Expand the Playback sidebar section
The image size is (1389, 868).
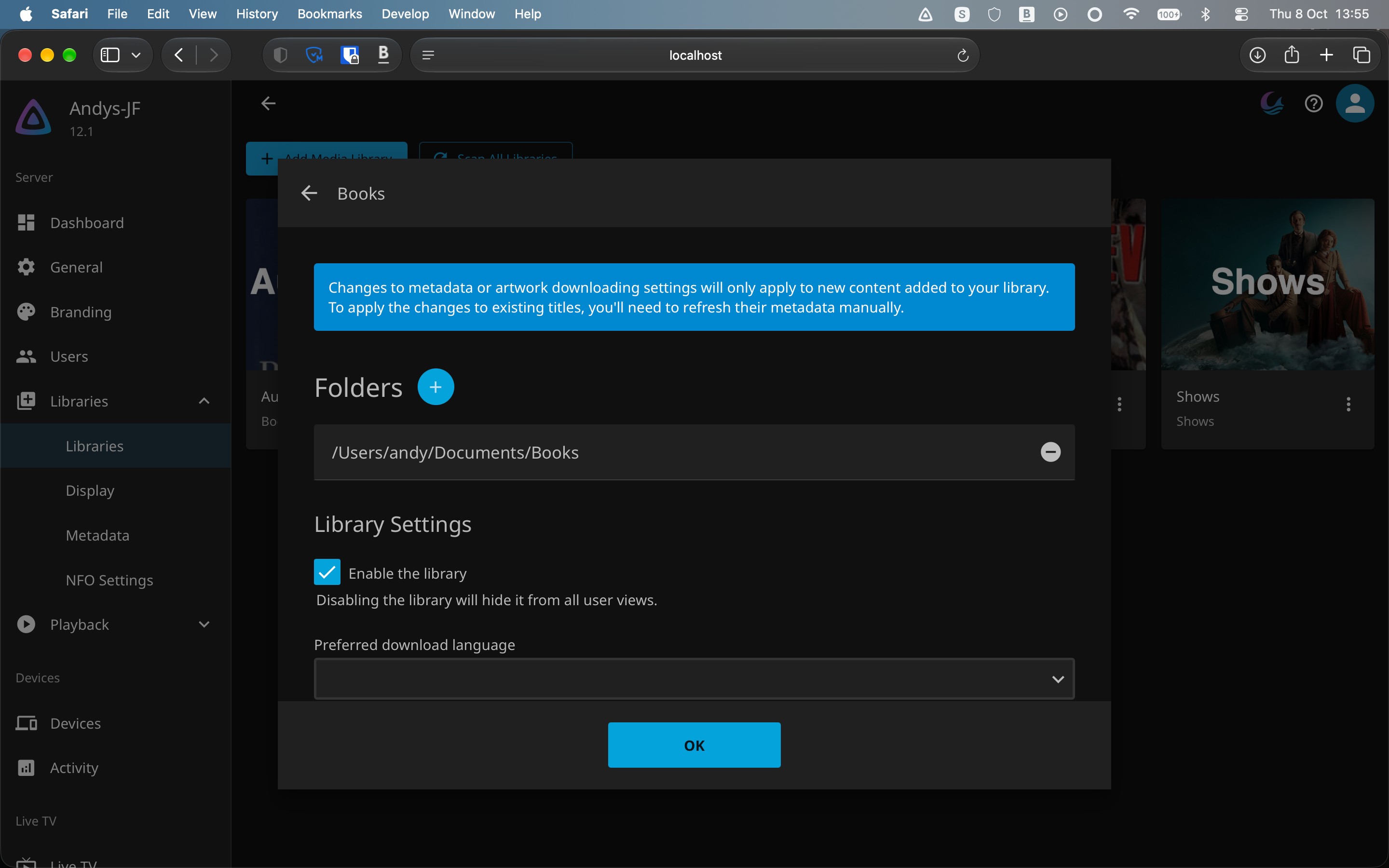204,624
